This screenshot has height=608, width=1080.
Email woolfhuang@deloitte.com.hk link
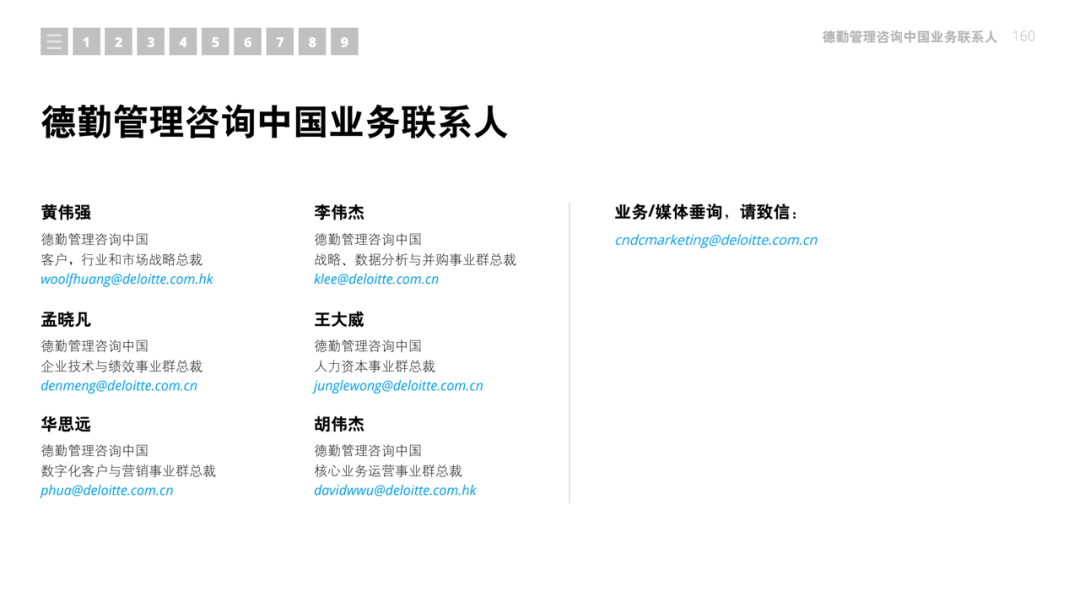(x=127, y=280)
